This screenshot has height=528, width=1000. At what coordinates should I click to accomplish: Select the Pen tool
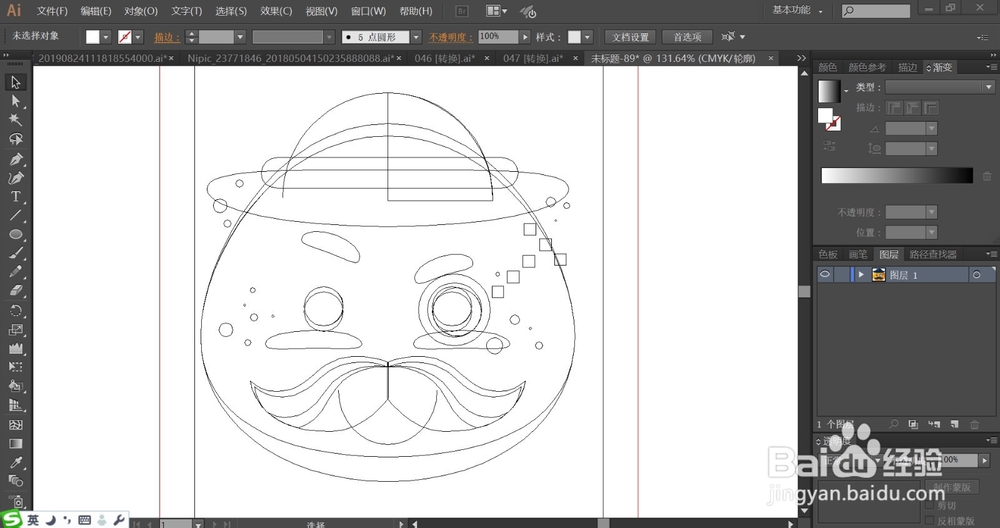click(15, 159)
